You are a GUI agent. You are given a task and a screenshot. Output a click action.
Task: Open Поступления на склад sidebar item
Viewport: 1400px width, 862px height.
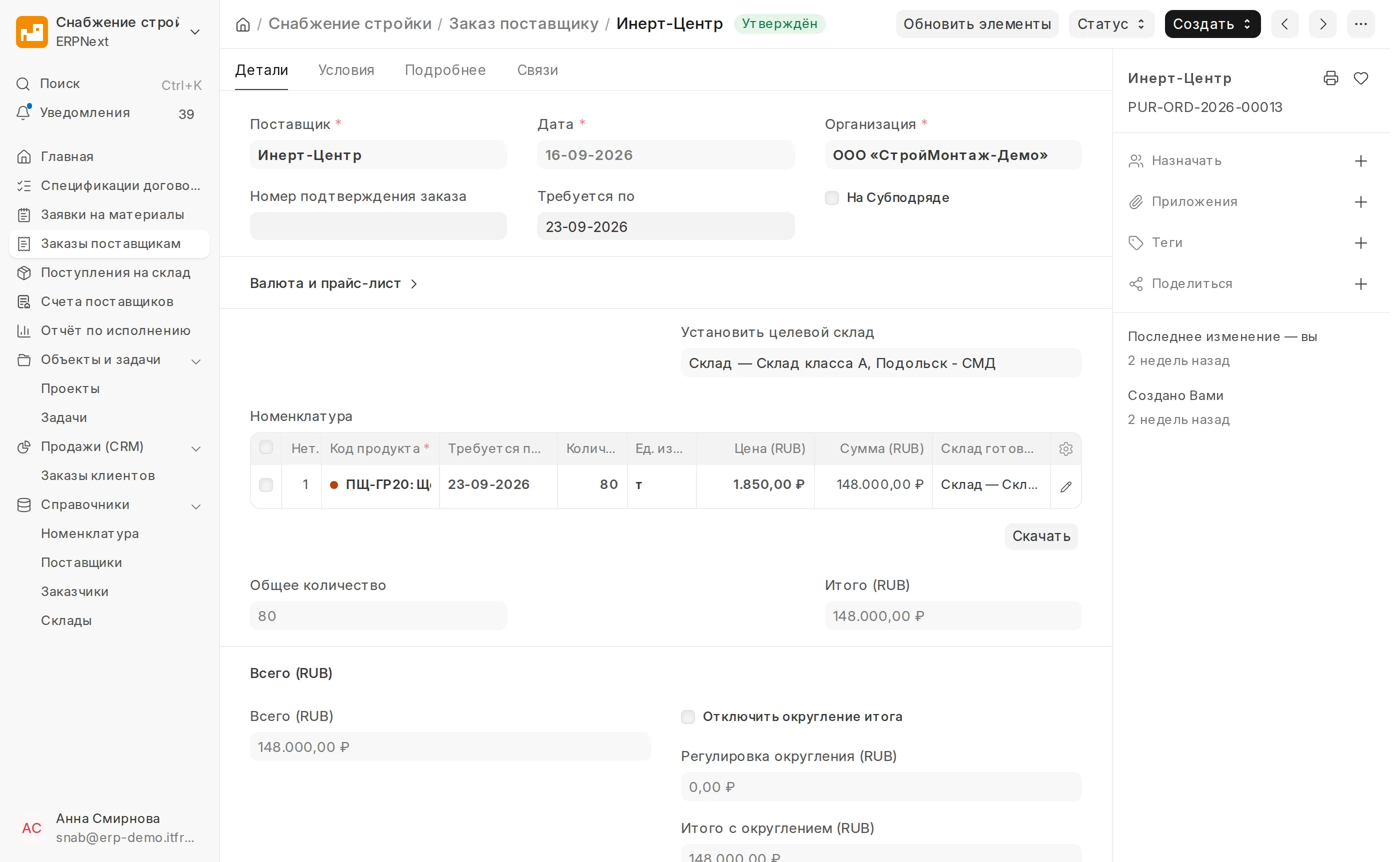coord(110,274)
